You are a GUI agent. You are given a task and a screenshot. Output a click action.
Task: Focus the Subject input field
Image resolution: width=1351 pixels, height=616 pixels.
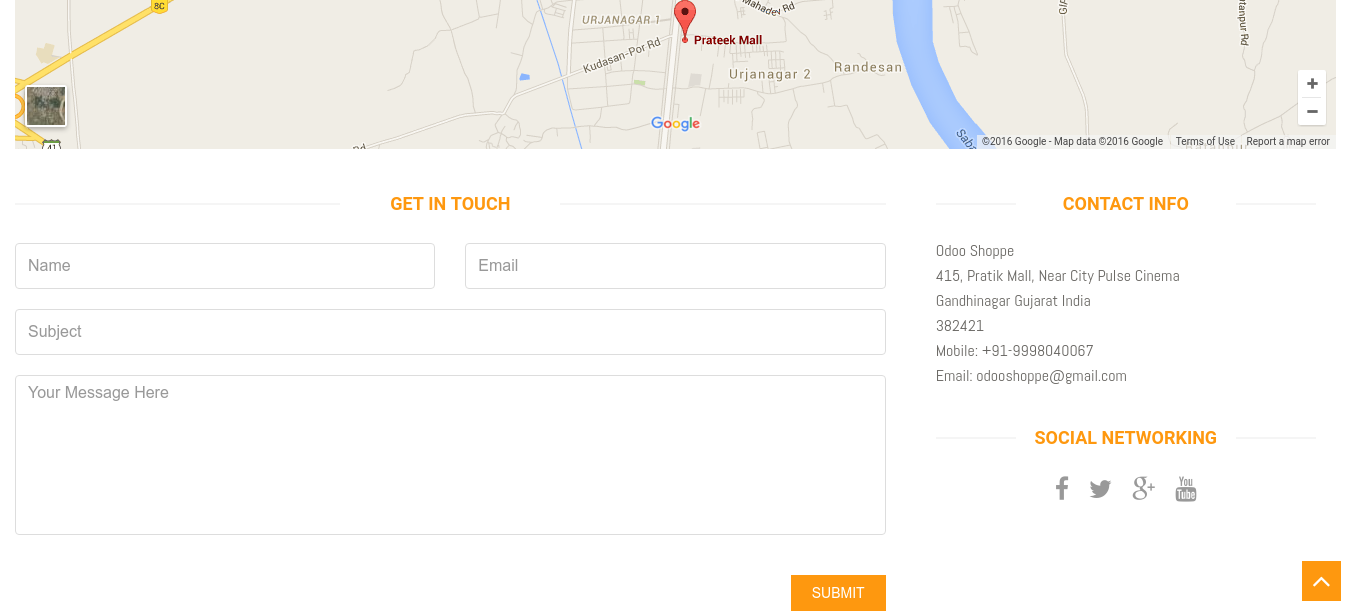pyautogui.click(x=450, y=332)
